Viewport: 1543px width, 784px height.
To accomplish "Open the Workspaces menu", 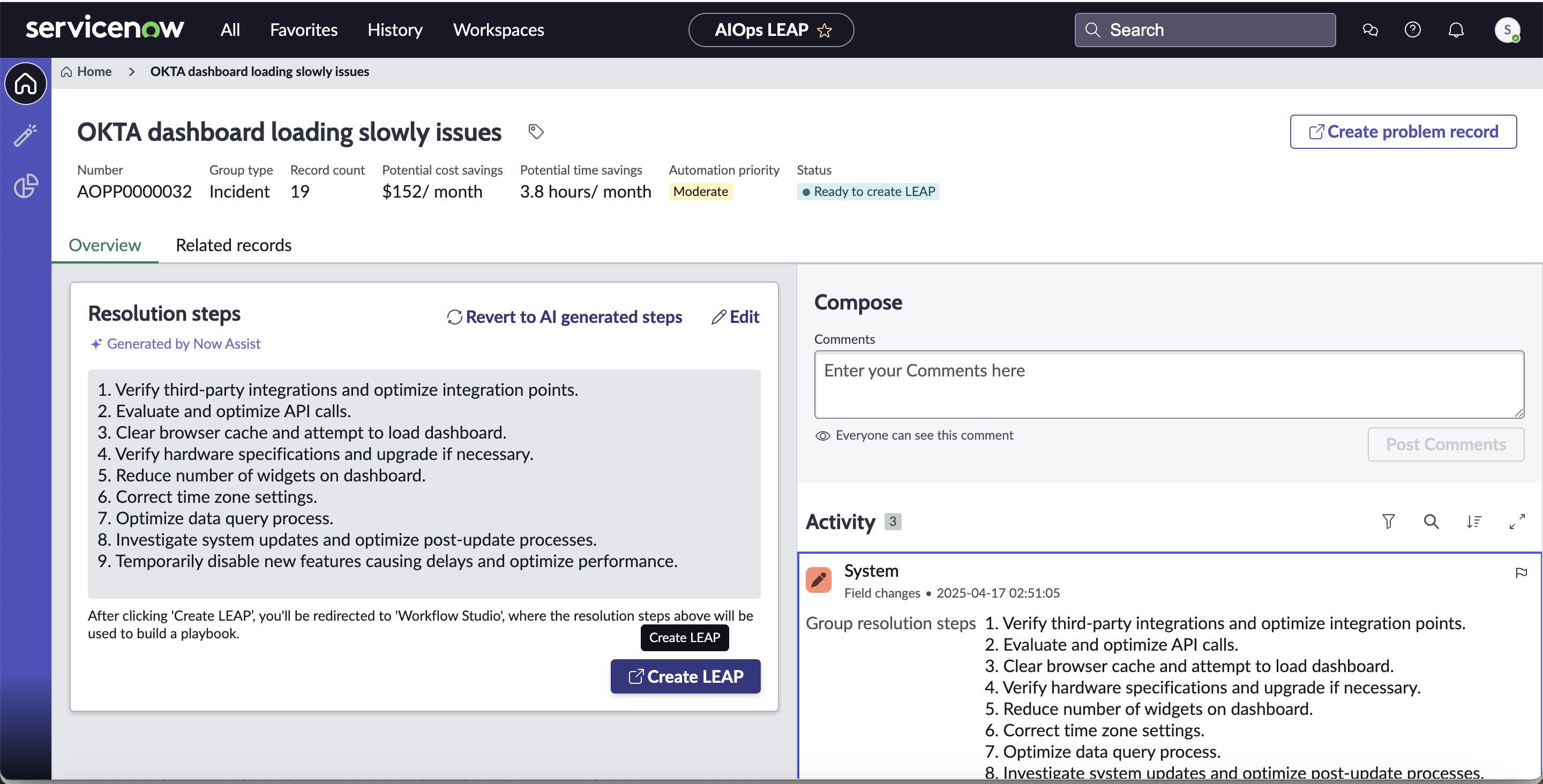I will 498,29.
